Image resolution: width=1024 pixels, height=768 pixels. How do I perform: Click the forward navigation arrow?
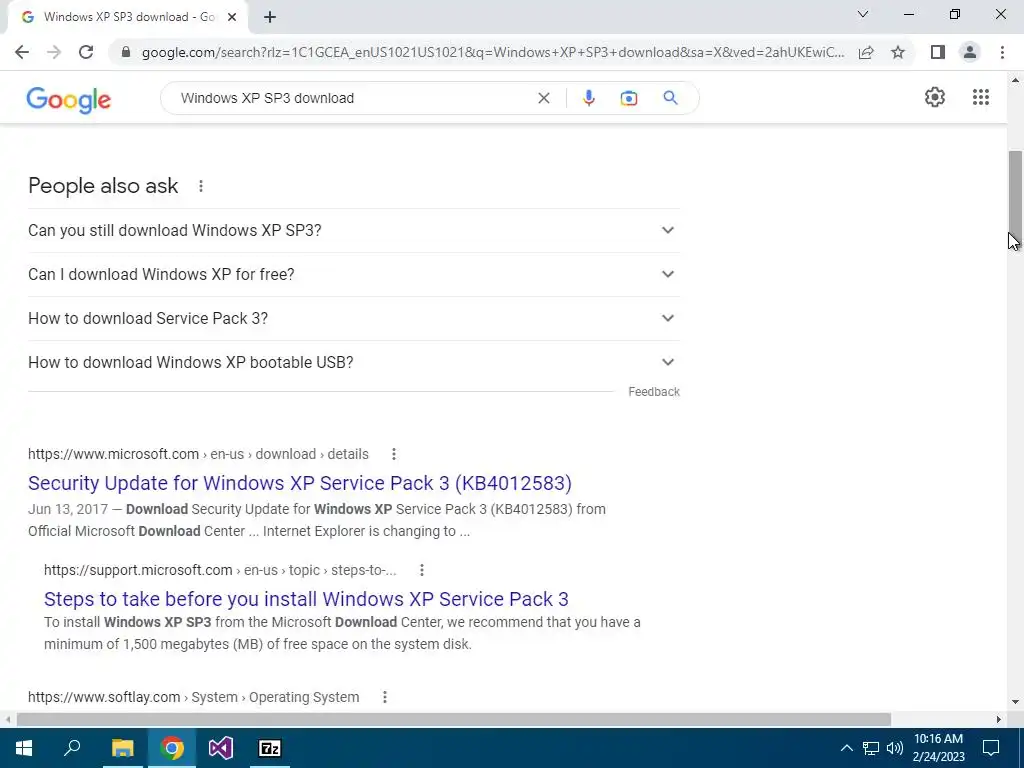click(x=54, y=52)
